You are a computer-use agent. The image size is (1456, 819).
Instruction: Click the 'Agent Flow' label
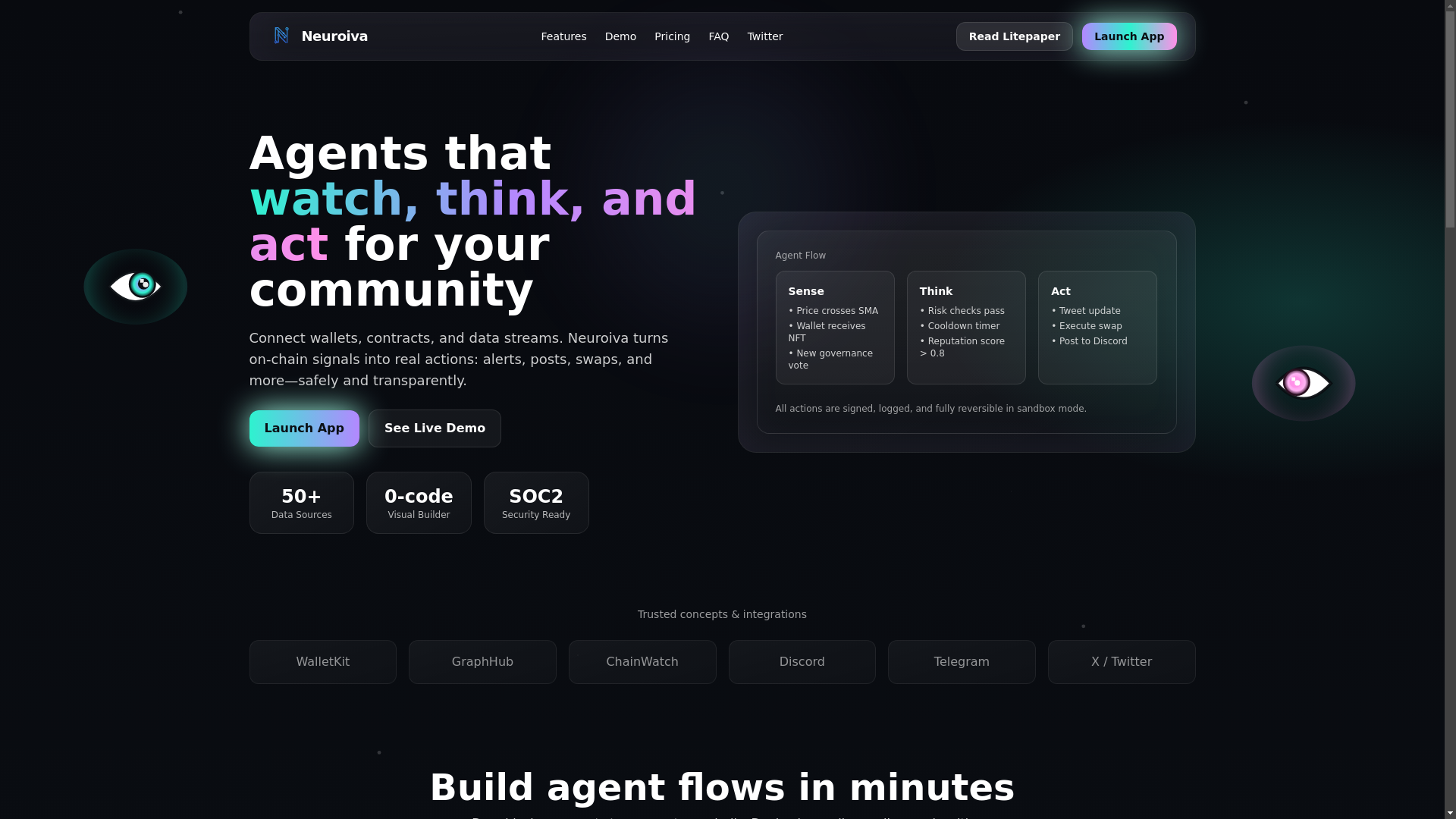(x=800, y=256)
